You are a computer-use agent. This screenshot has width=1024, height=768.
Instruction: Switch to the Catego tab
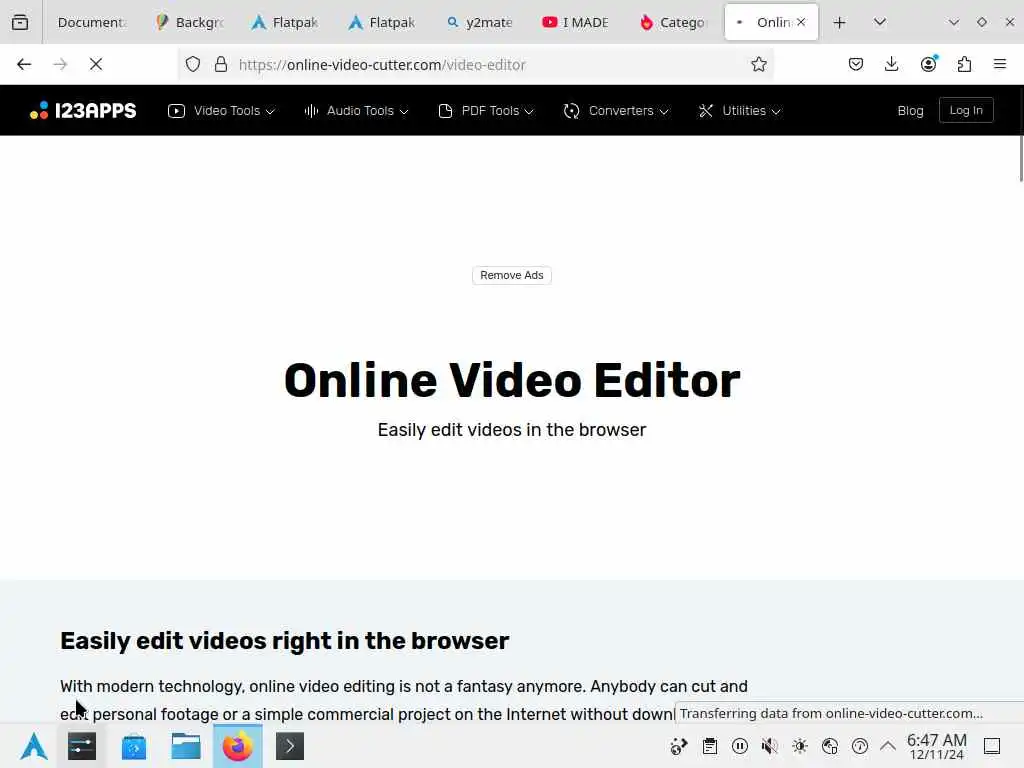pyautogui.click(x=673, y=22)
